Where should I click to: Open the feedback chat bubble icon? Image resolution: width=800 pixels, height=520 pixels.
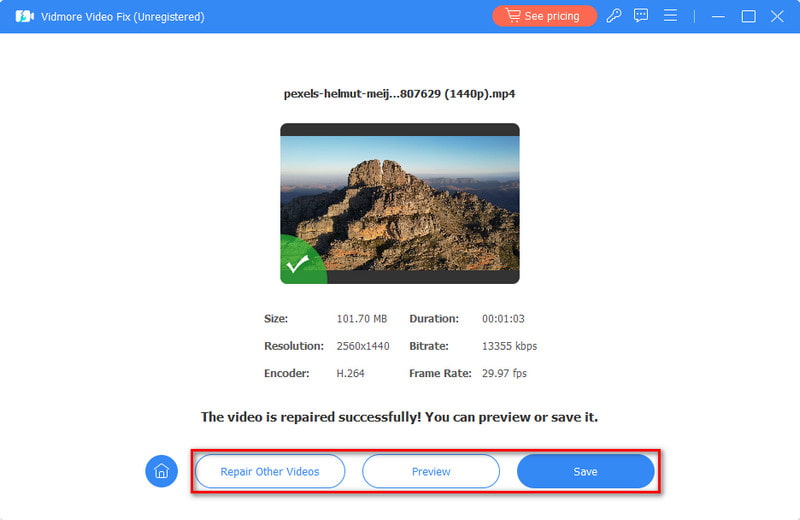click(642, 16)
